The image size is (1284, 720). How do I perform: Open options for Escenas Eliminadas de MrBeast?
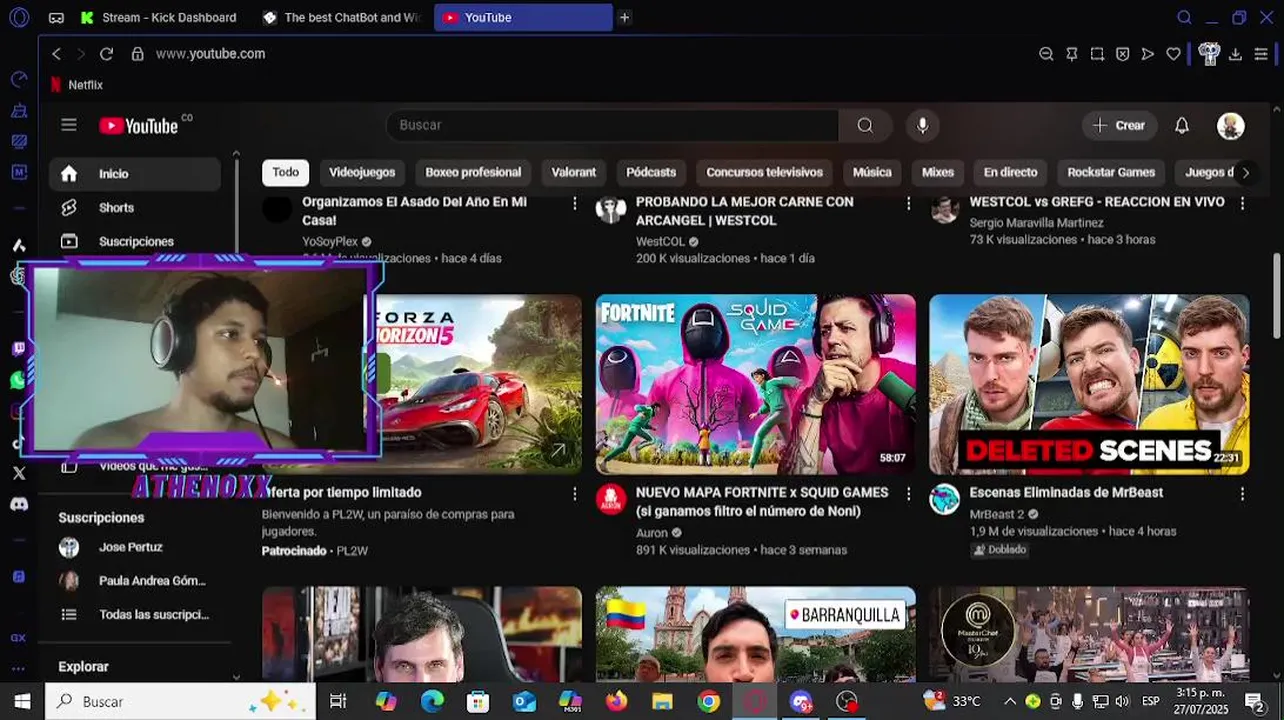point(1242,494)
